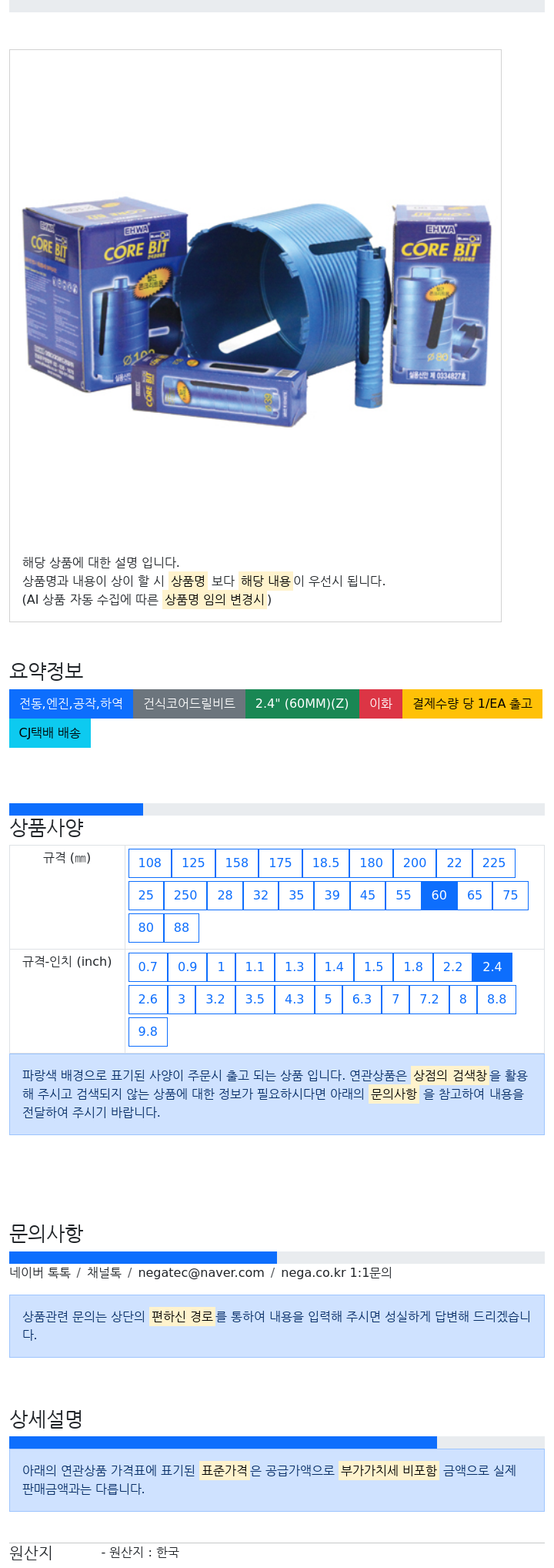The image size is (554, 1568).
Task: Open the 네이버 톡톡 inquiry link
Action: tap(40, 1273)
